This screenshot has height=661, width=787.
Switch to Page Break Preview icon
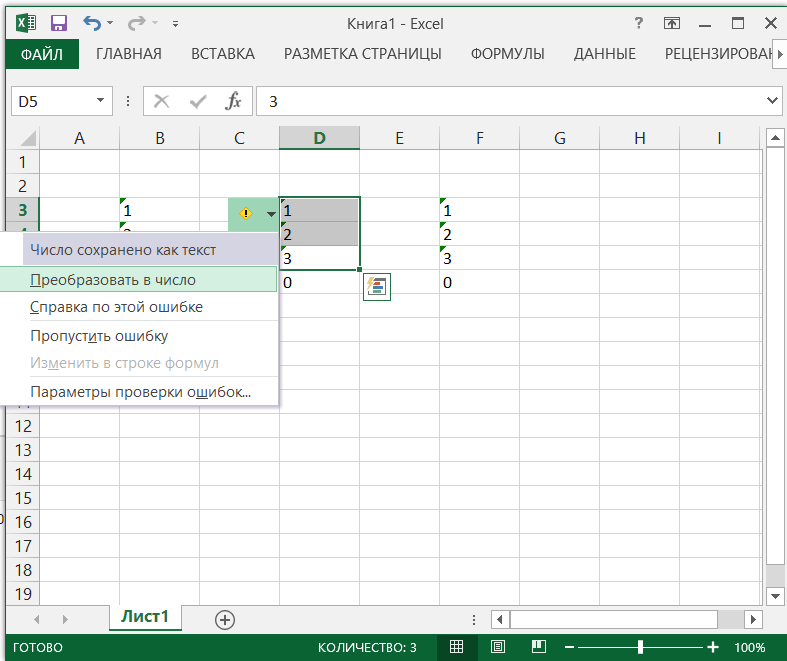[539, 646]
